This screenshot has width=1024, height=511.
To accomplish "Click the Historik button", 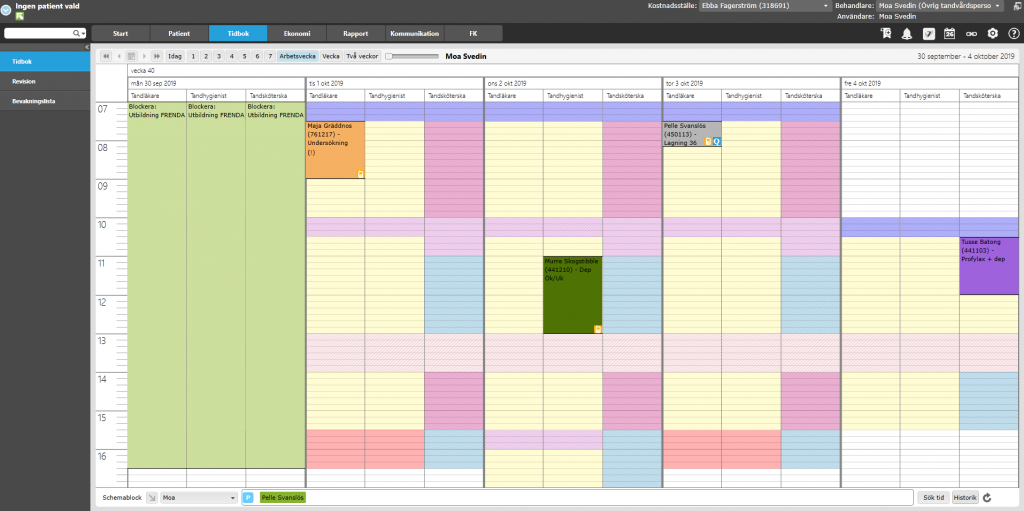I will [965, 498].
